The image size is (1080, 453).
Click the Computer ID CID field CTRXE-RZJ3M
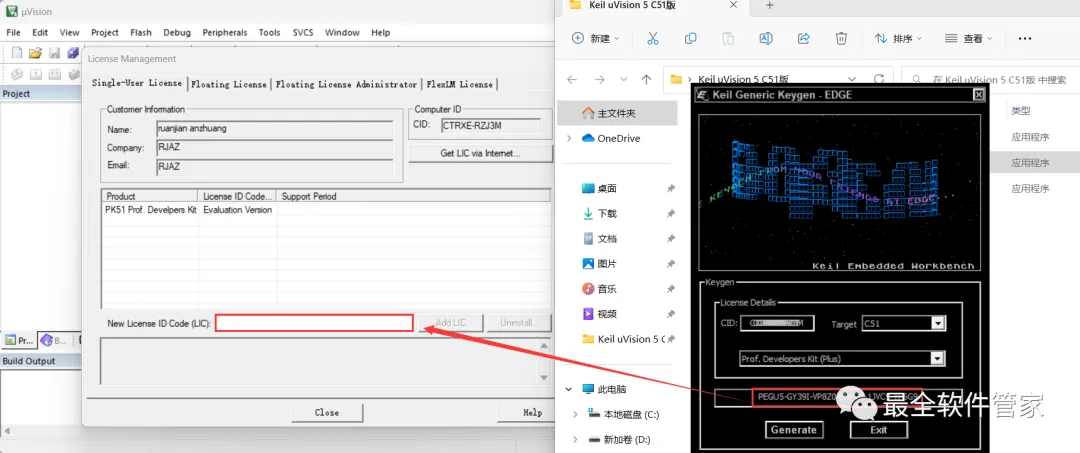491,125
